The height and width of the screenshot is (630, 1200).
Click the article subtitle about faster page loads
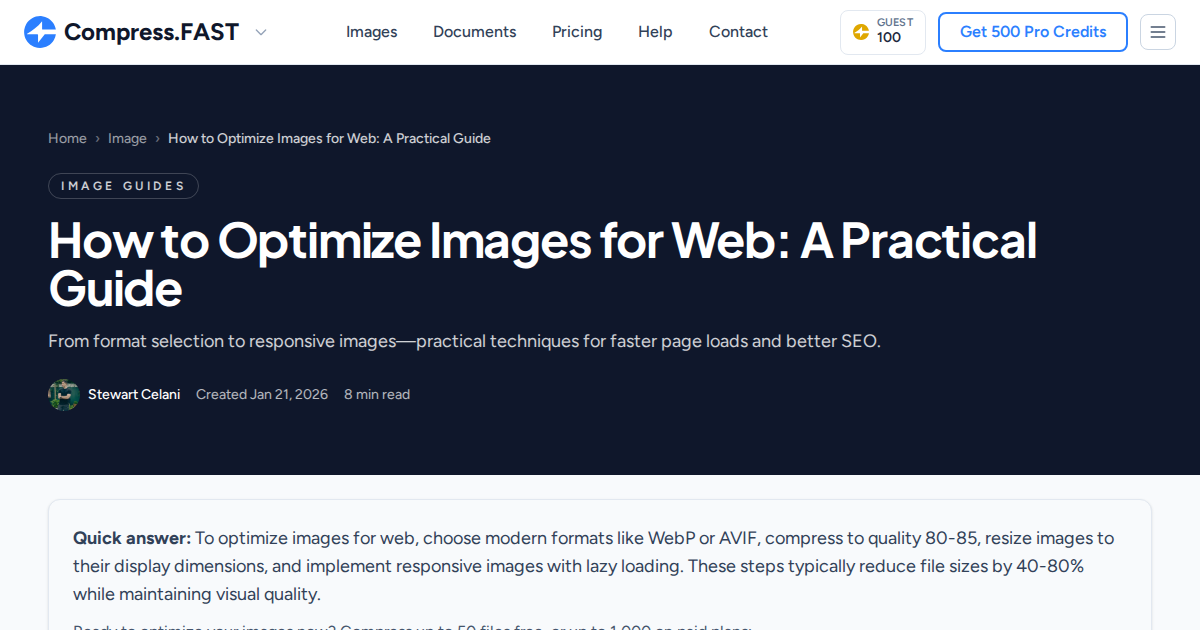pos(464,341)
